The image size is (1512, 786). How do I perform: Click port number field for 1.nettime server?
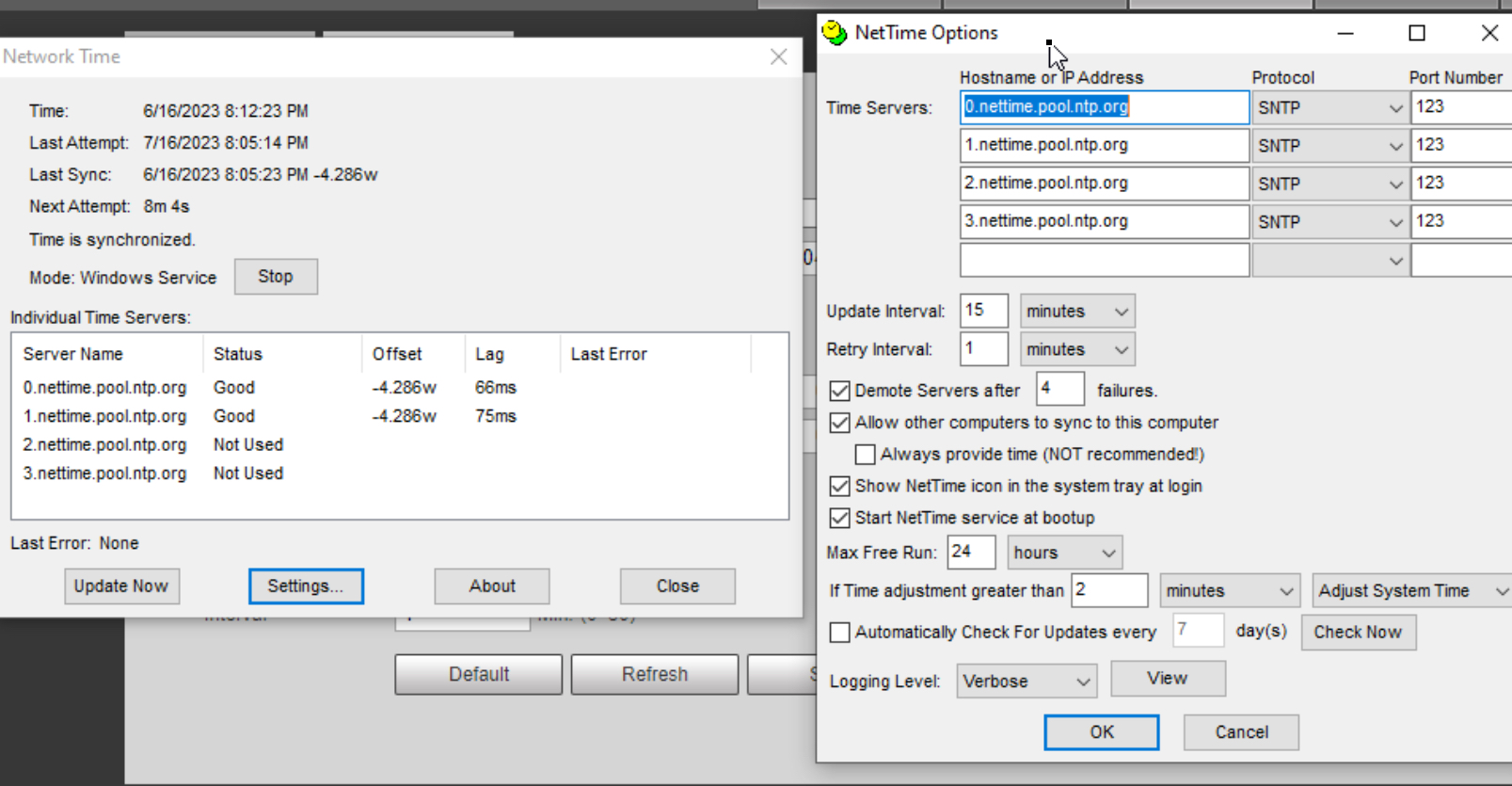tap(1461, 145)
